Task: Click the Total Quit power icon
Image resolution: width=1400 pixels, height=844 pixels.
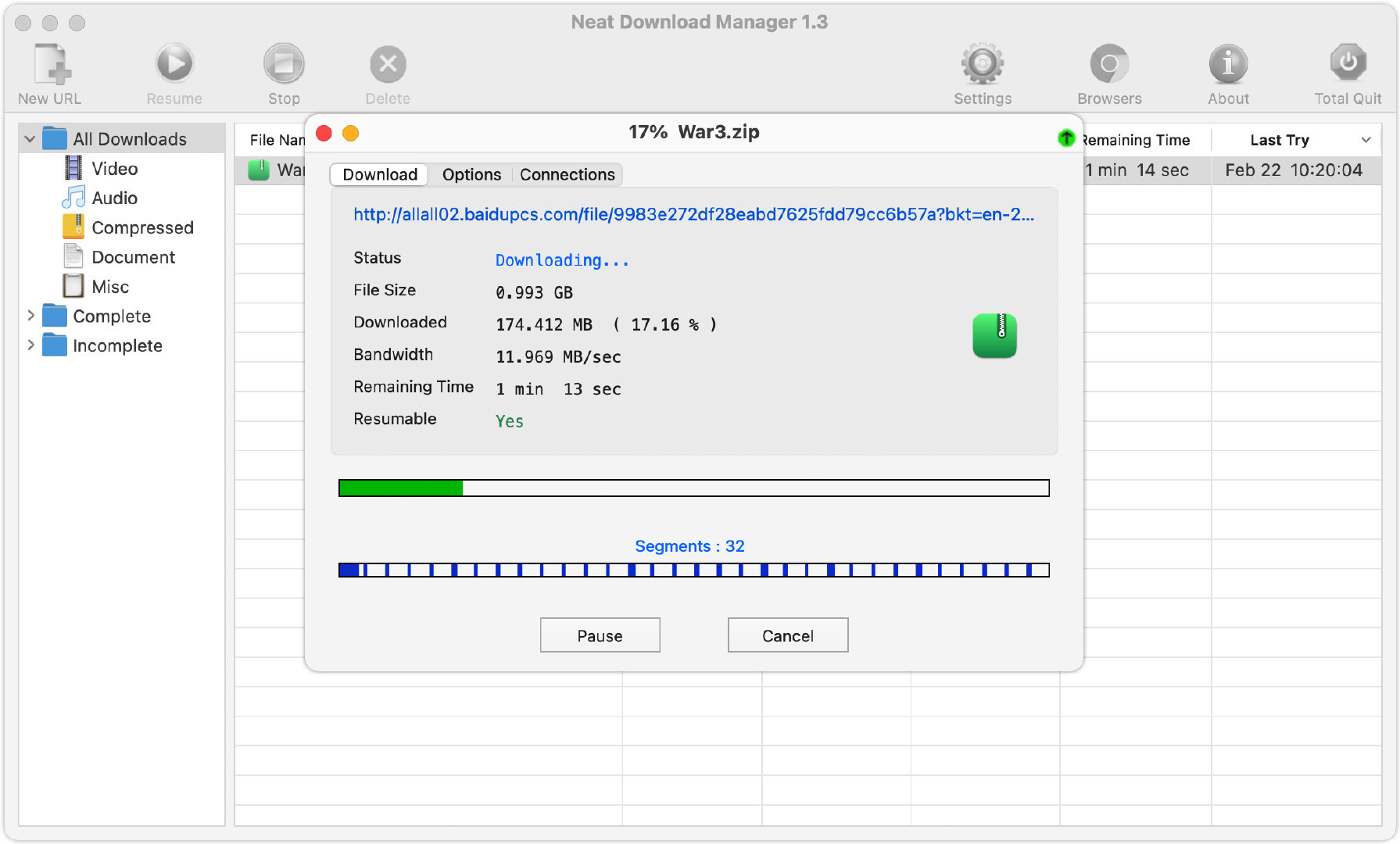Action: 1348,63
